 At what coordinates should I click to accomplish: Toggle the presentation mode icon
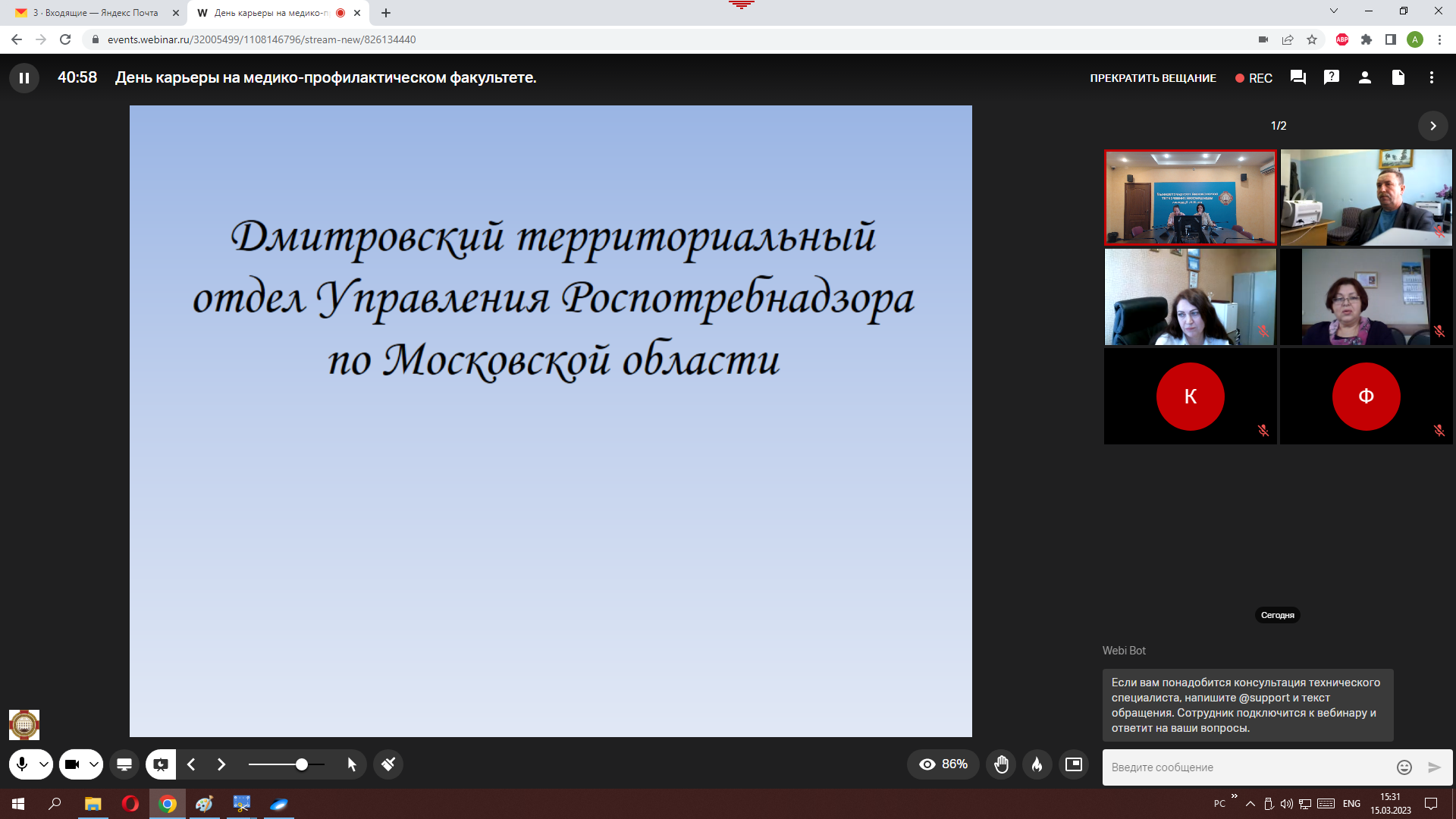[x=161, y=764]
